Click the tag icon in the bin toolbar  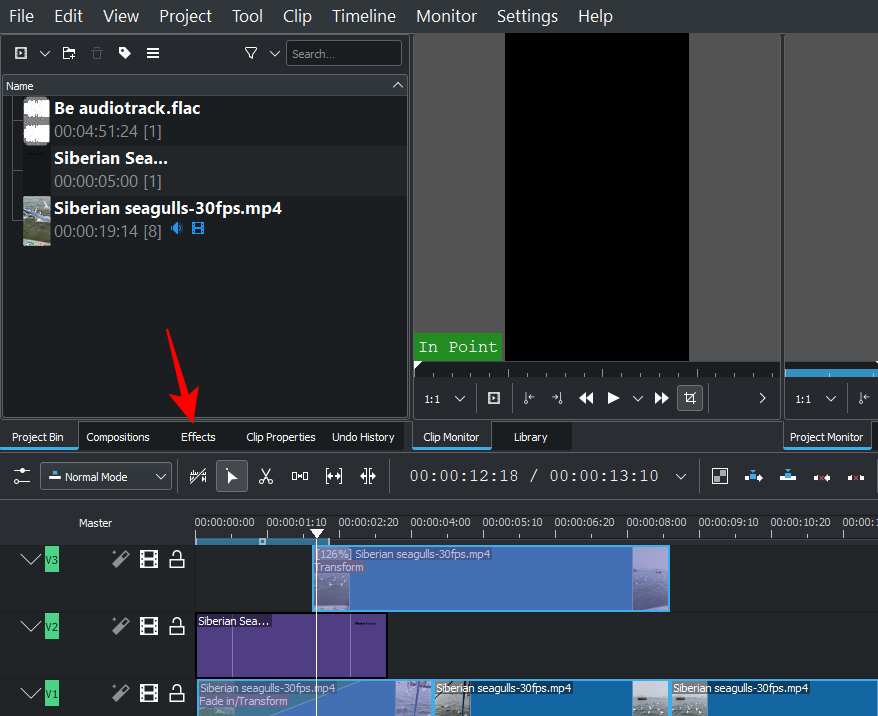[x=125, y=53]
